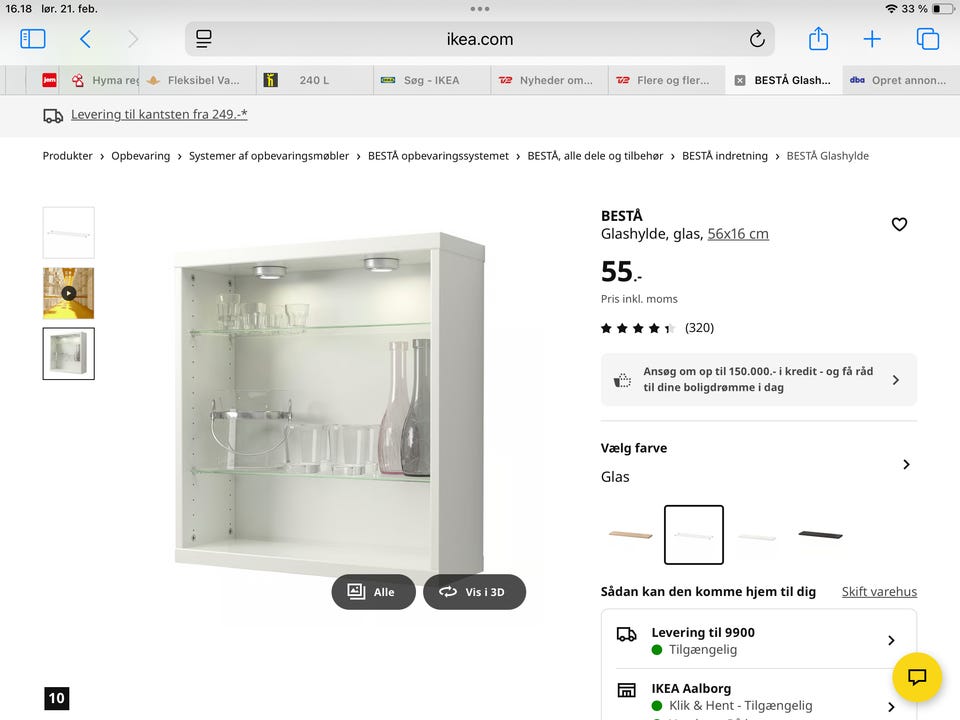Expand Levering til 9900 details

pyautogui.click(x=890, y=640)
